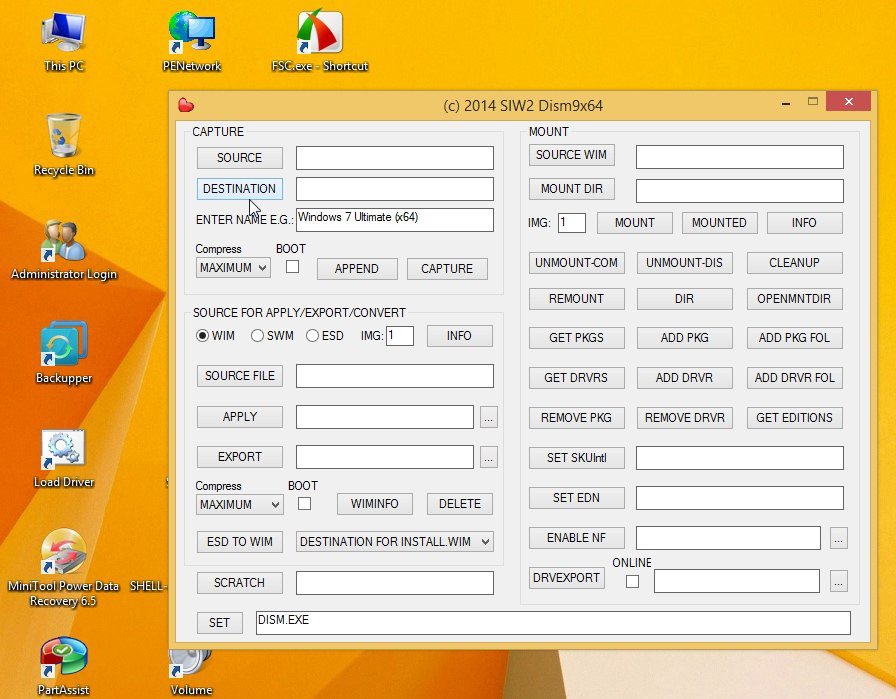The height and width of the screenshot is (699, 896).
Task: Click the ADD DRVR button
Action: click(x=685, y=378)
